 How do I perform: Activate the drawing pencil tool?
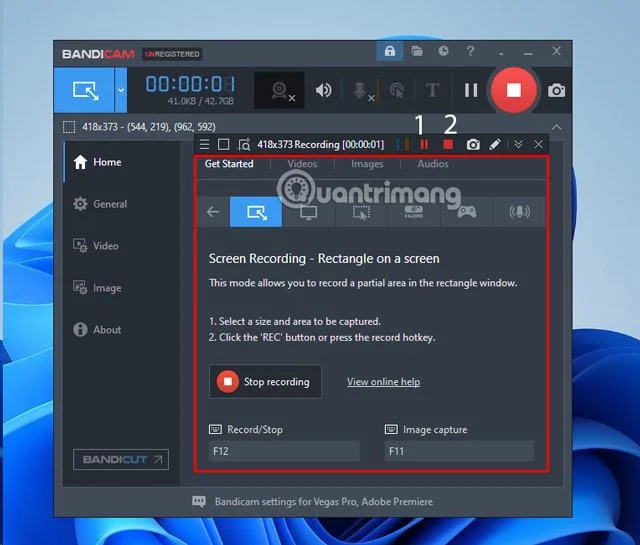(x=495, y=145)
